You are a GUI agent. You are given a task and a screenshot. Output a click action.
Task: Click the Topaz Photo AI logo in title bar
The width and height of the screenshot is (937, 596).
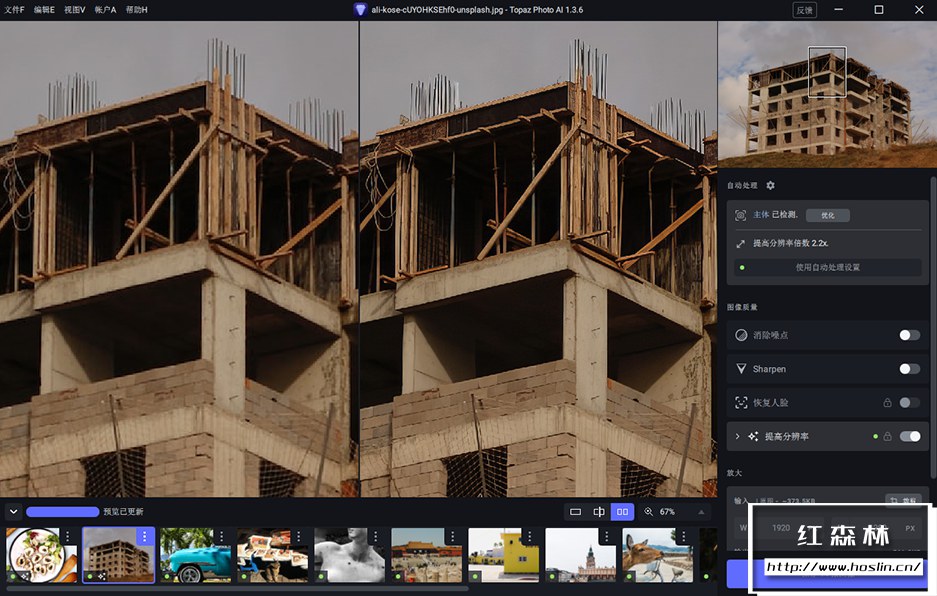(x=360, y=10)
